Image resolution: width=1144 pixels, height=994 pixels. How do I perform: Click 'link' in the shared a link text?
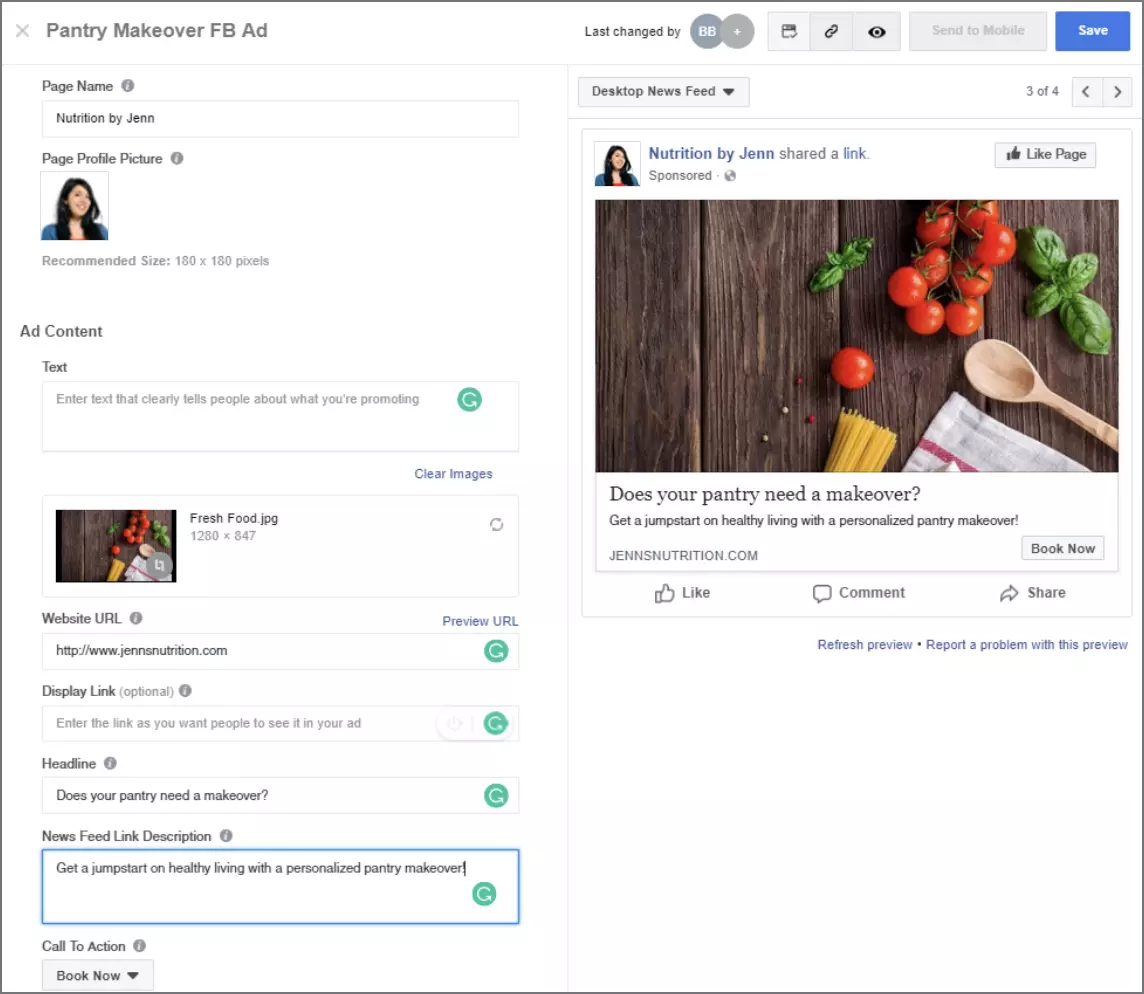855,153
